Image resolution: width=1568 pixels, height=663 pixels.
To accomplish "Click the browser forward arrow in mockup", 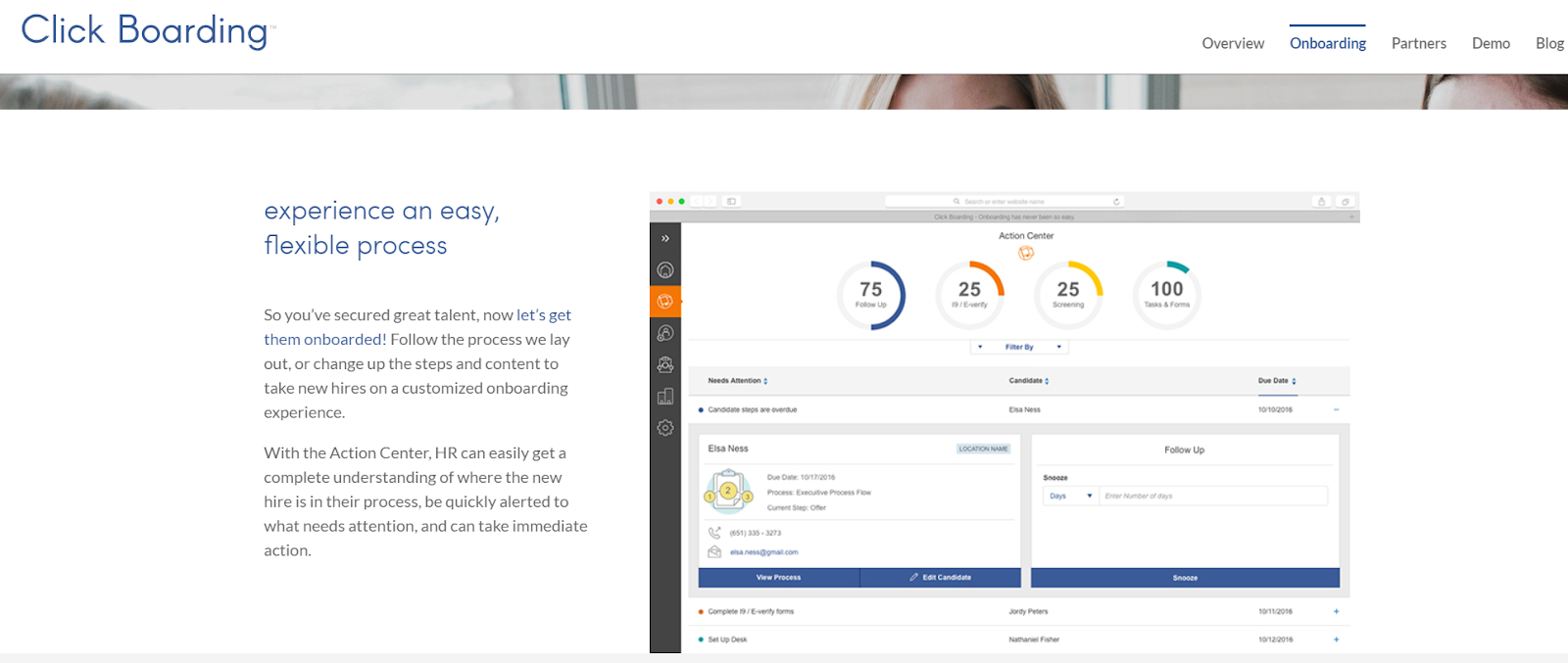I will [710, 201].
